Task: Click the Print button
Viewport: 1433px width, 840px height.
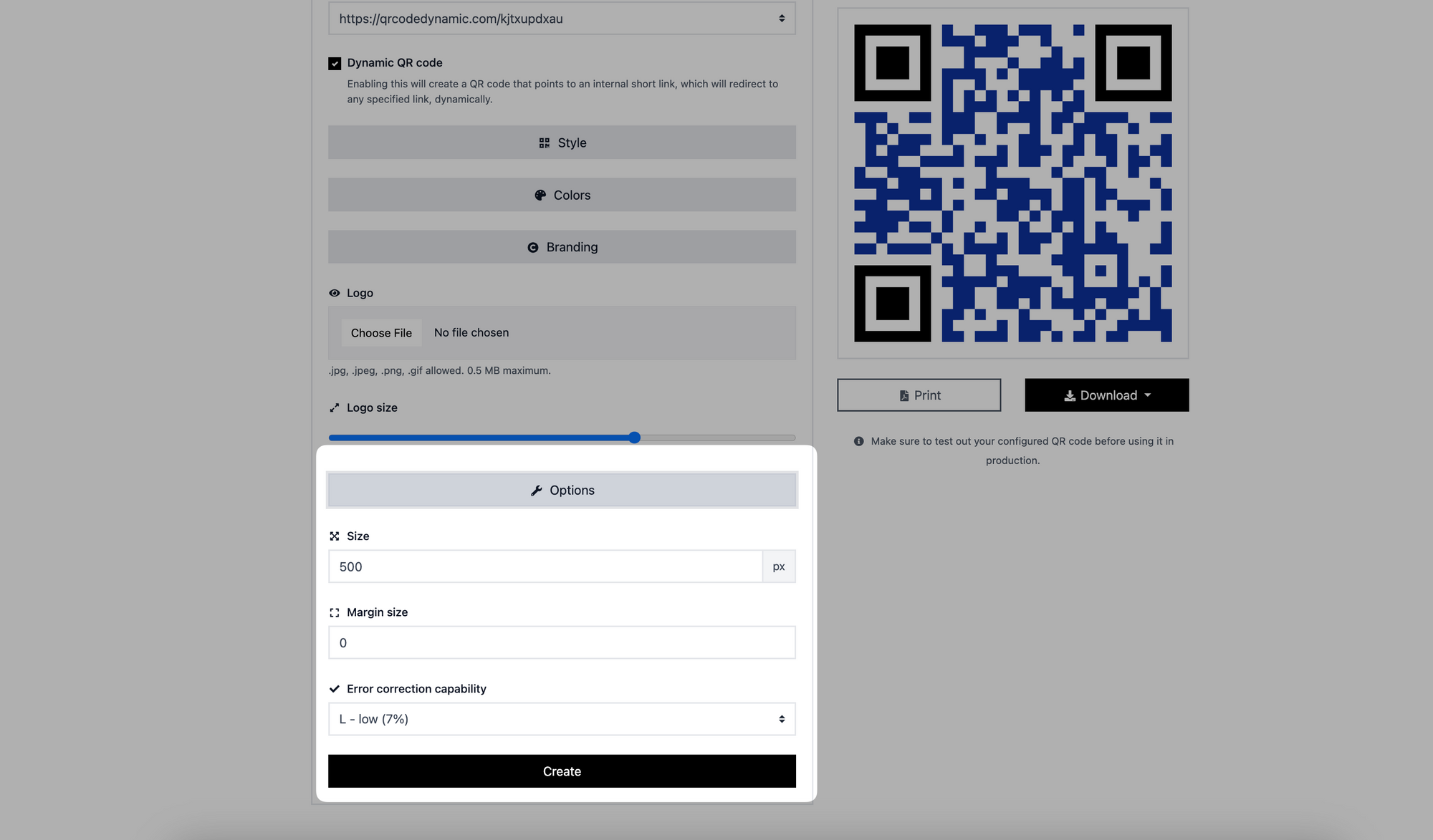Action: (x=919, y=395)
